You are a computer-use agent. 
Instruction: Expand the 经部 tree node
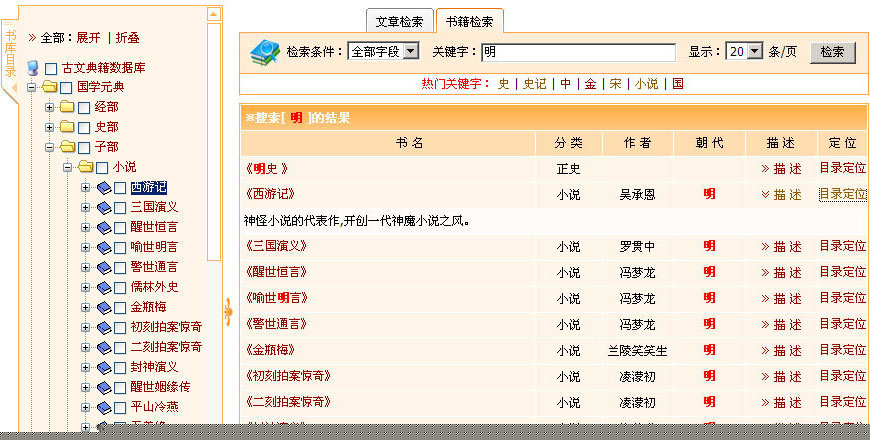pyautogui.click(x=49, y=107)
